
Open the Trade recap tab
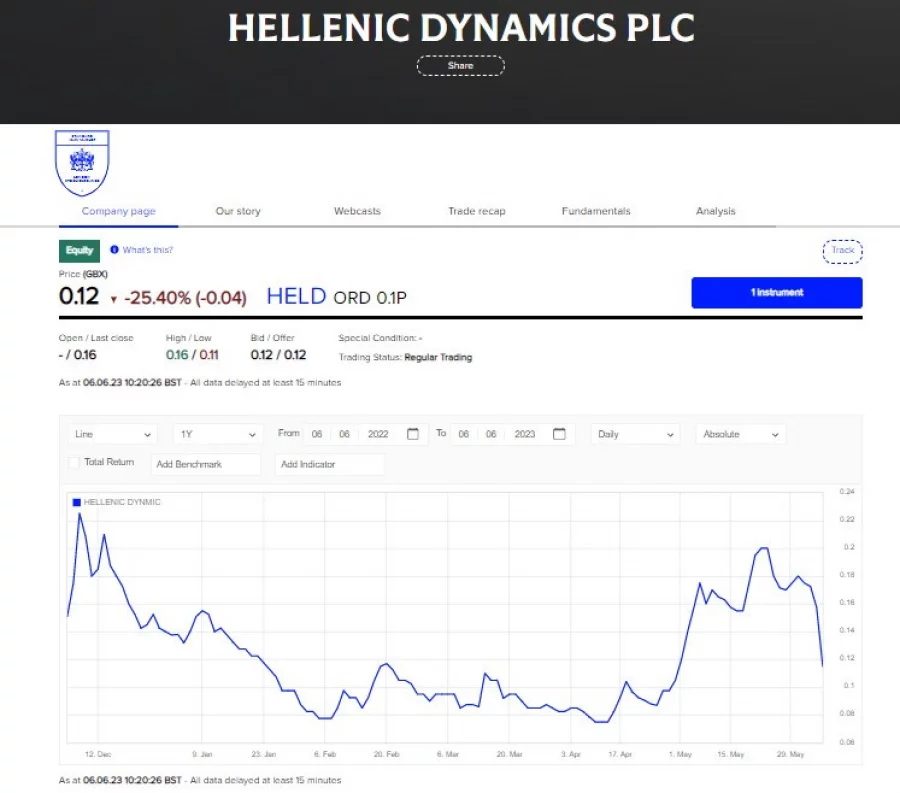(x=476, y=211)
